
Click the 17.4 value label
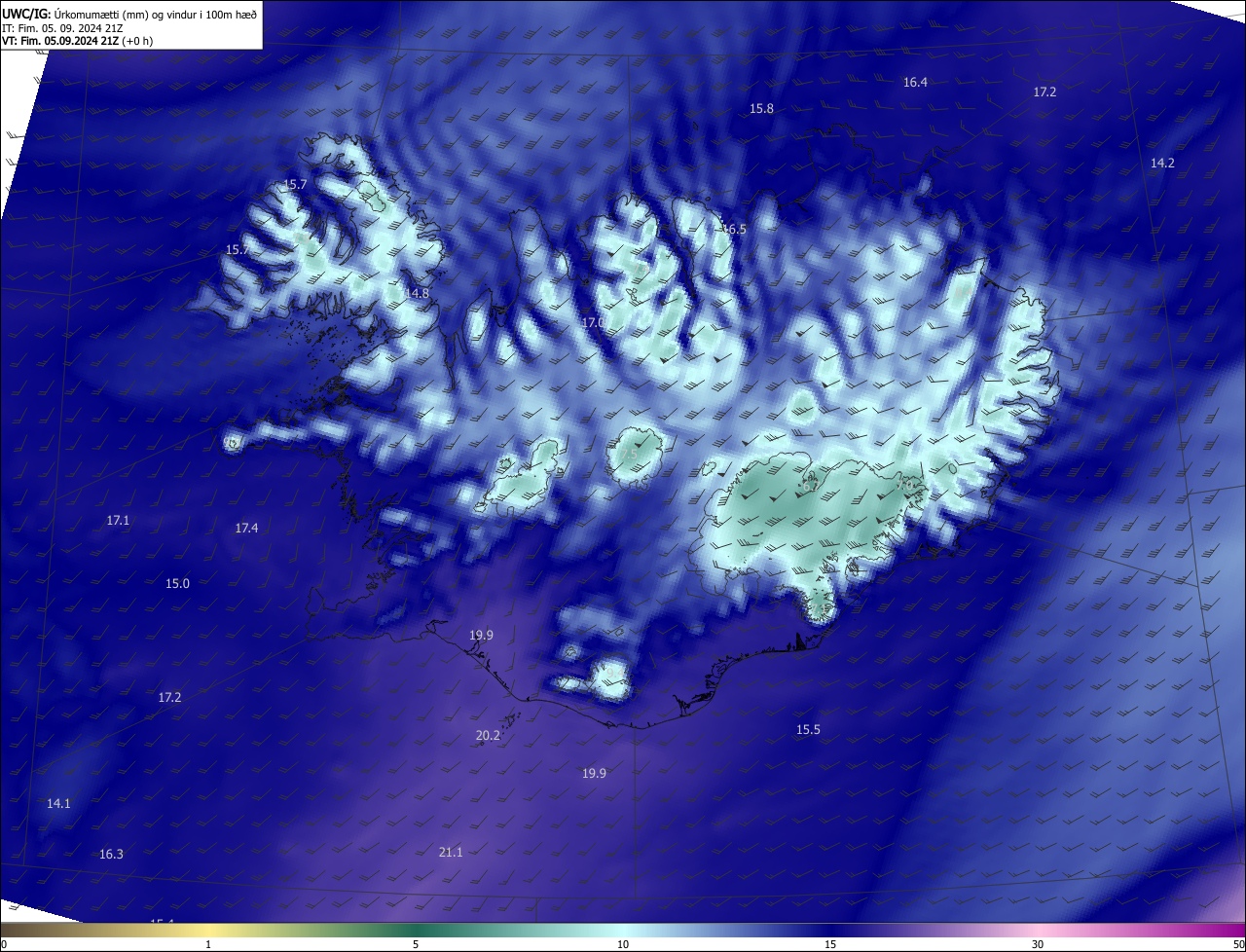coord(246,529)
